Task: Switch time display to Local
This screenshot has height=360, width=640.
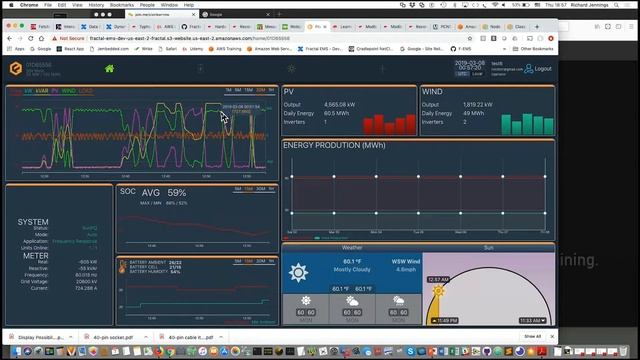Action: (x=477, y=74)
